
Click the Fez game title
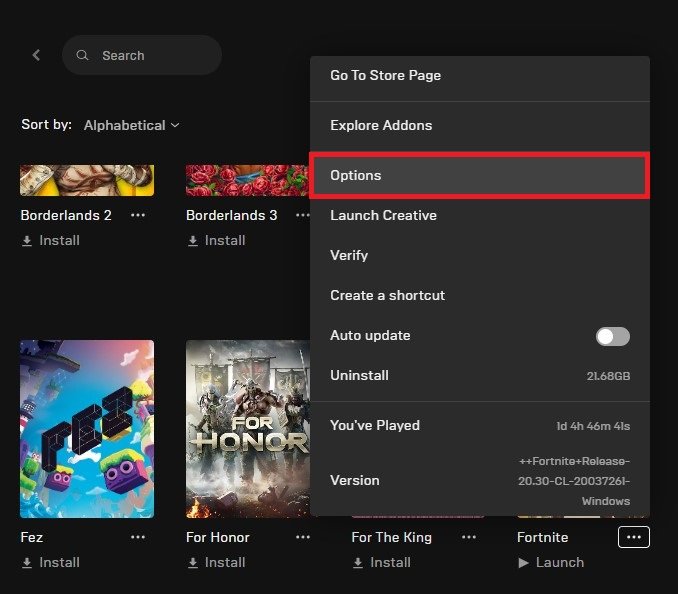coord(32,537)
